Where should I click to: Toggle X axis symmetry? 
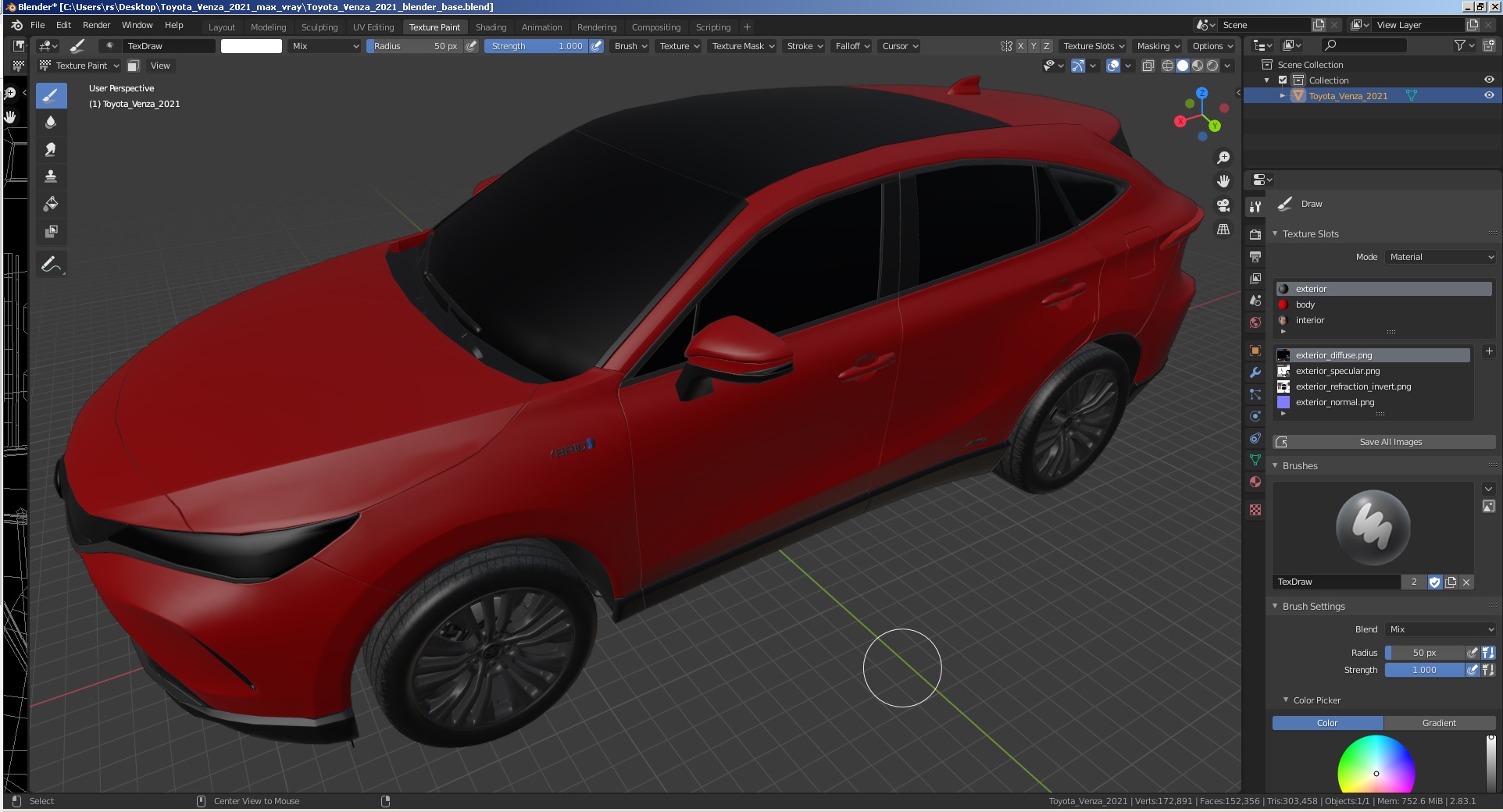tap(1020, 46)
